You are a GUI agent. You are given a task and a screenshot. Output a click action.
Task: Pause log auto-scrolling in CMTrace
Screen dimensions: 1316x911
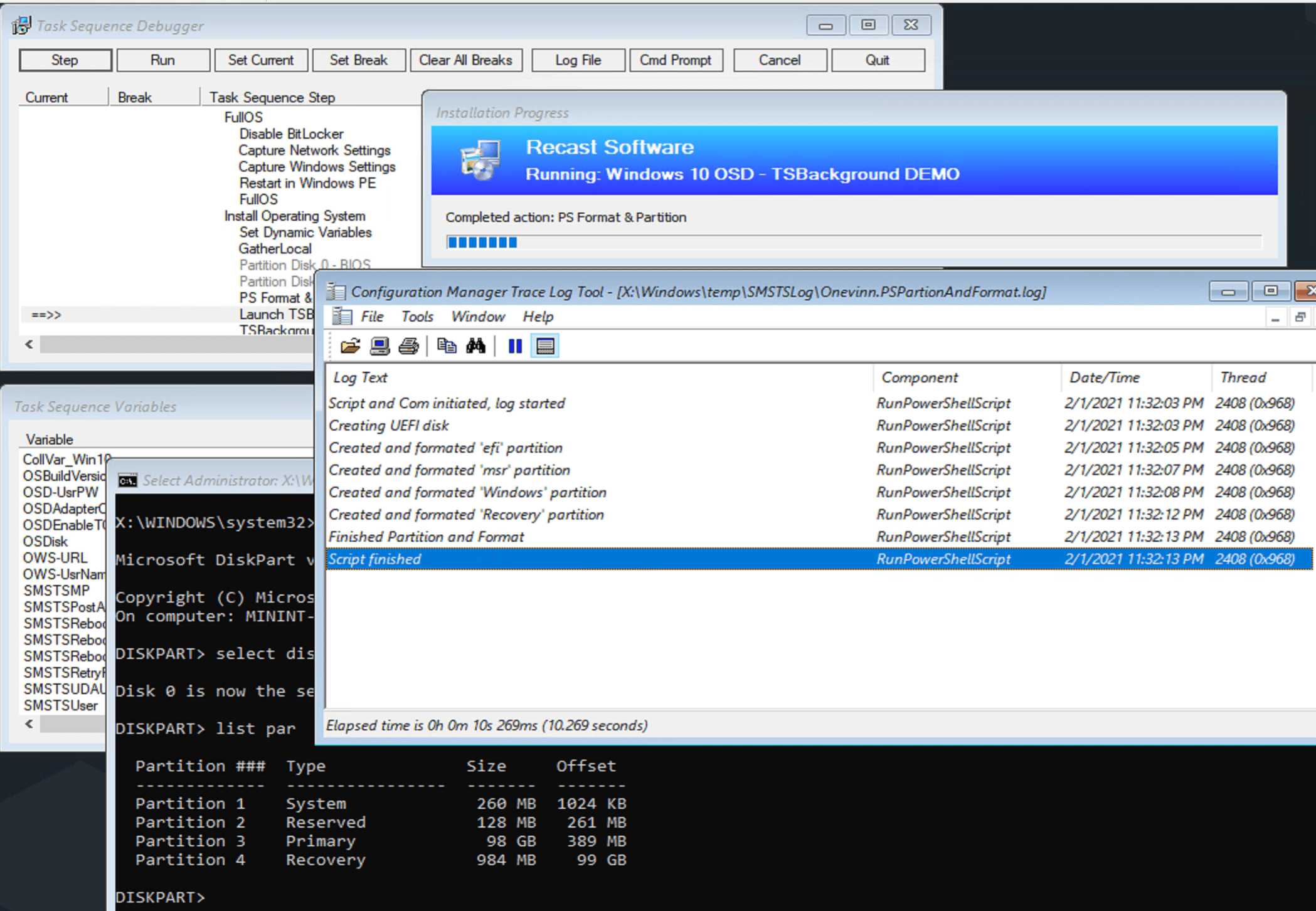tap(514, 345)
